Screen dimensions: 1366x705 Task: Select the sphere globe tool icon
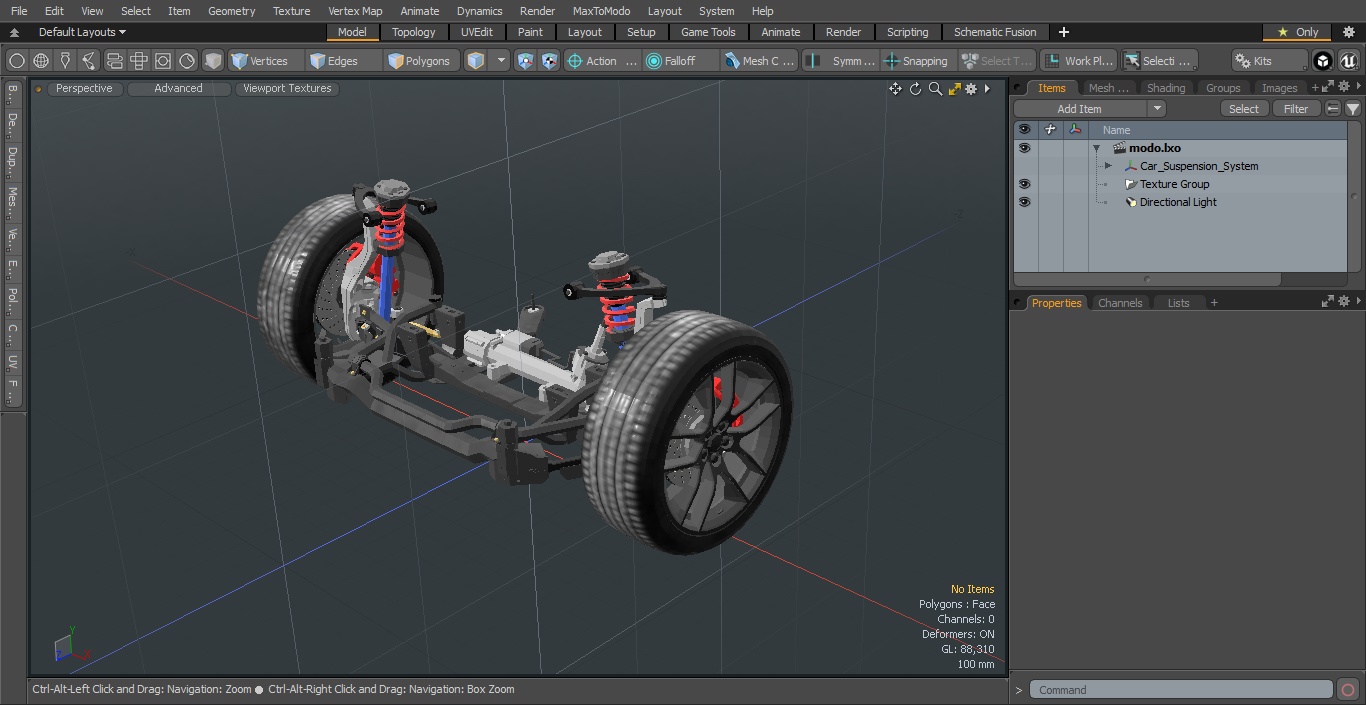pos(41,61)
